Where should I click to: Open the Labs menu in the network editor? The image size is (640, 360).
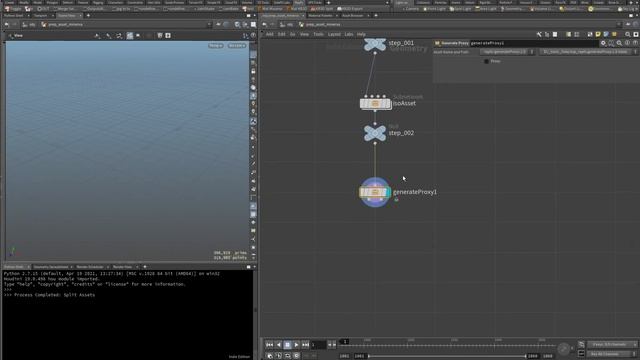click(349, 35)
